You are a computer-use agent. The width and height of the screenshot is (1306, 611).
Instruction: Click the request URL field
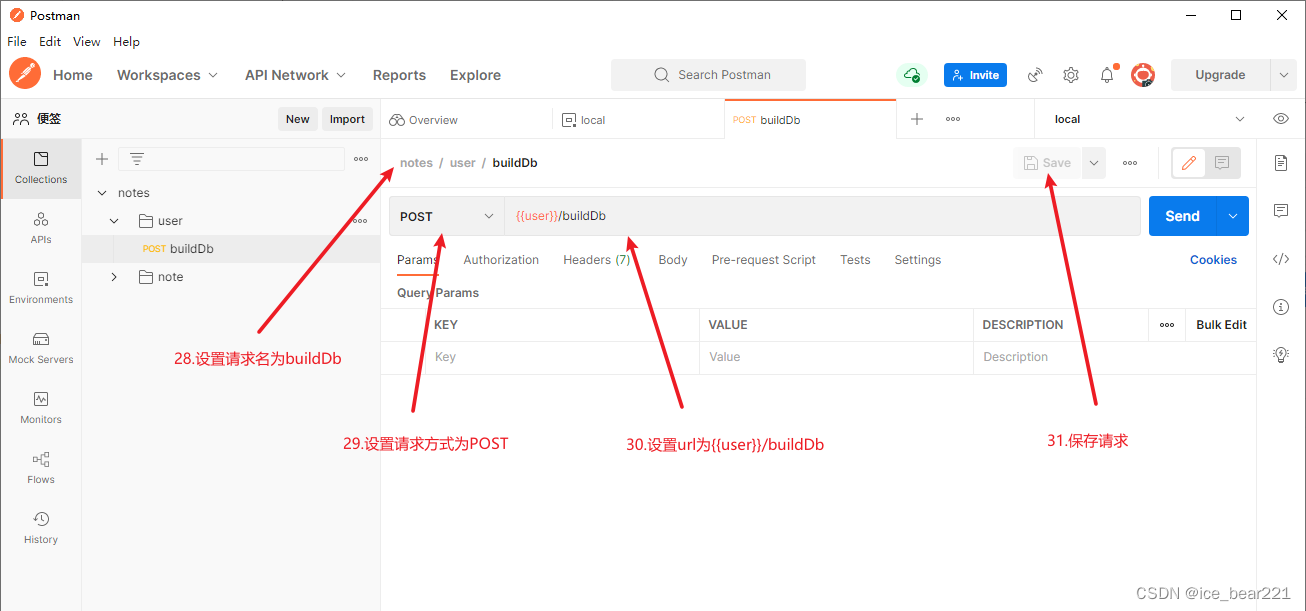[x=822, y=216]
